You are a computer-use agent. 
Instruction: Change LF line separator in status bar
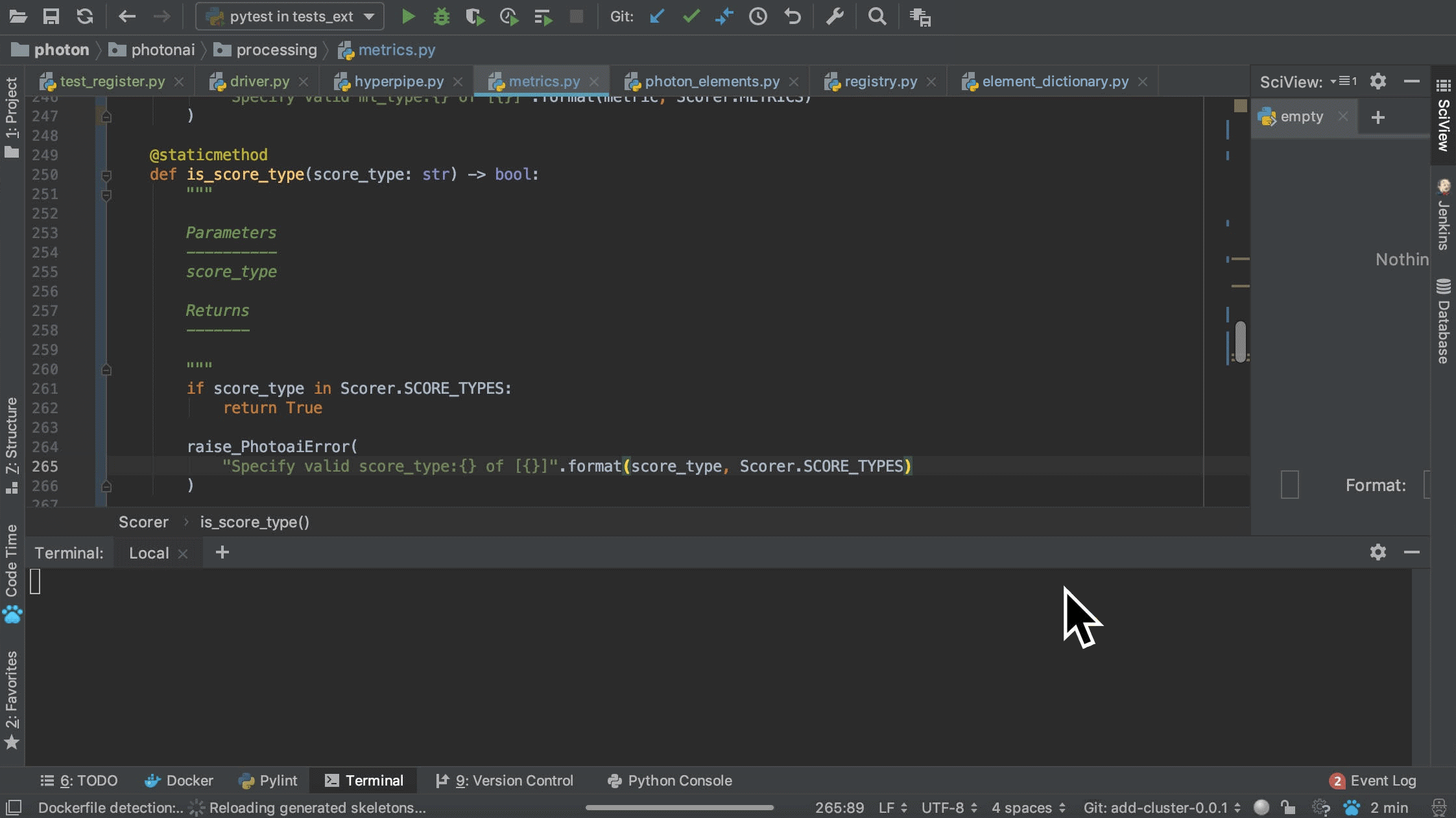892,808
